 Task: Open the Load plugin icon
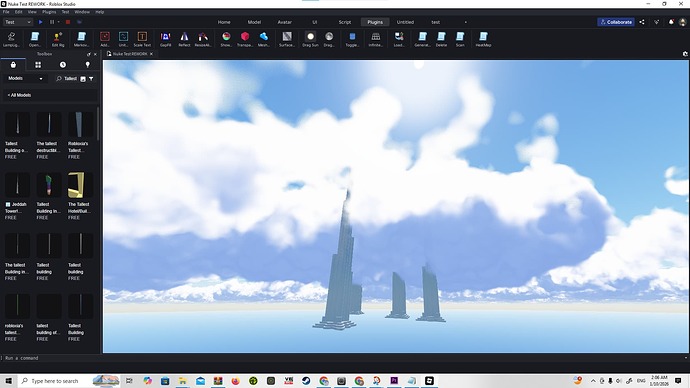(x=399, y=39)
